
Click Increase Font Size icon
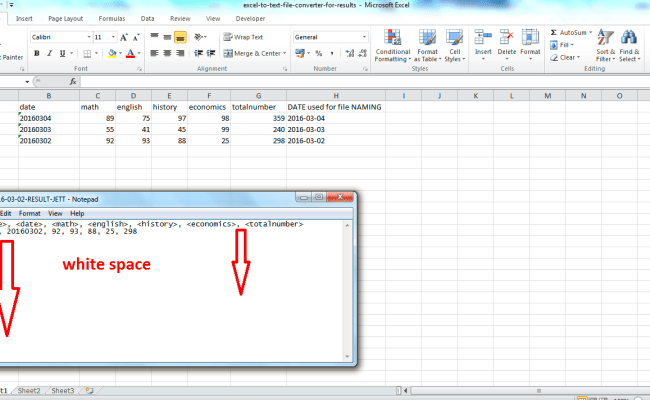[124, 37]
